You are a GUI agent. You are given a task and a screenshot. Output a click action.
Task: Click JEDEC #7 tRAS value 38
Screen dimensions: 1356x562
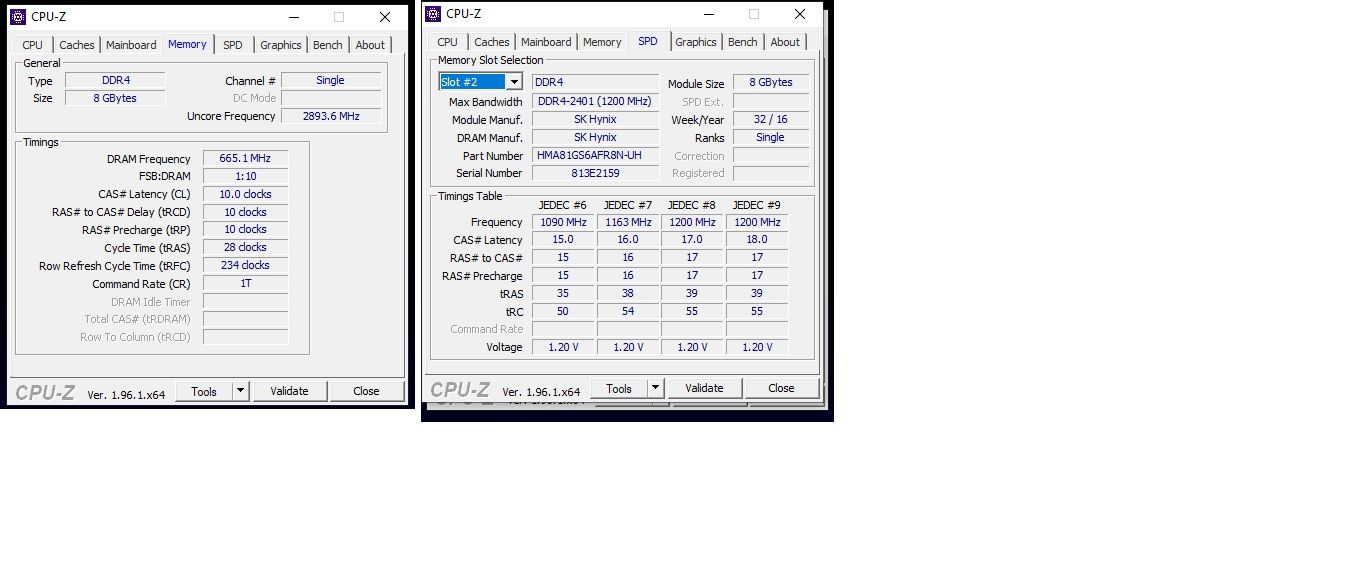coord(628,293)
